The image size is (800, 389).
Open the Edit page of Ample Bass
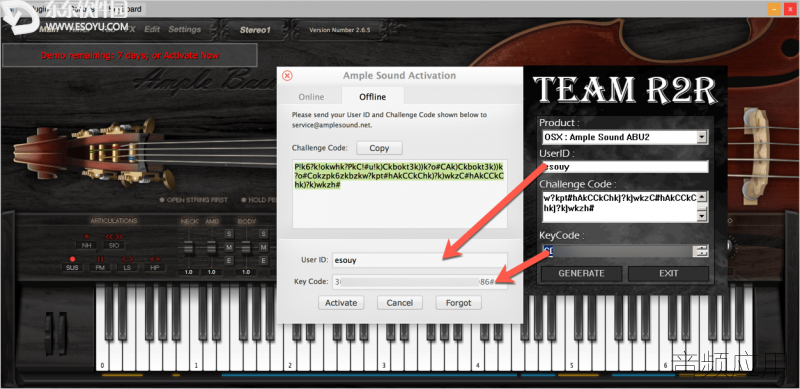click(152, 30)
